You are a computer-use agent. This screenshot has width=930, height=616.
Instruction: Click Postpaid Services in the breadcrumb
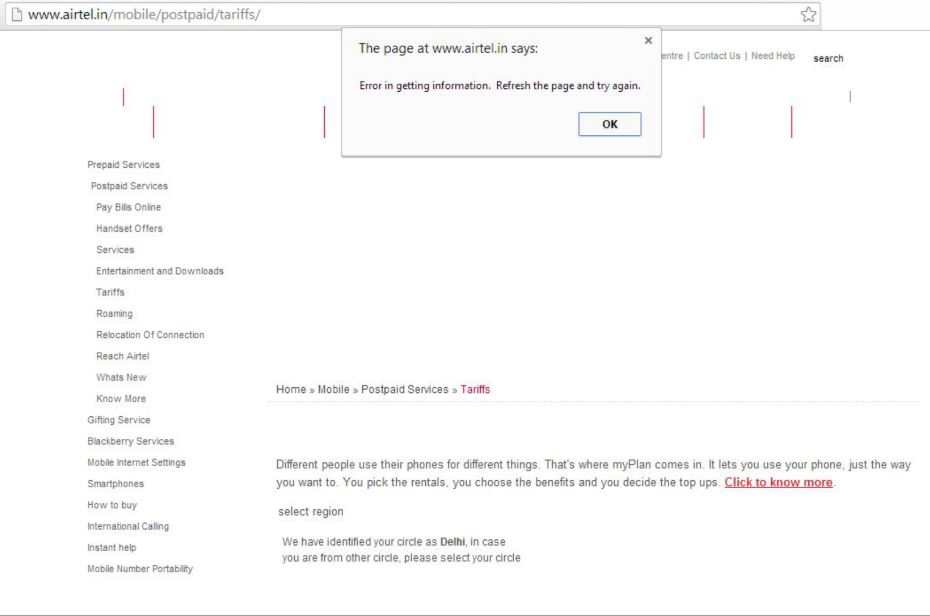(x=405, y=390)
